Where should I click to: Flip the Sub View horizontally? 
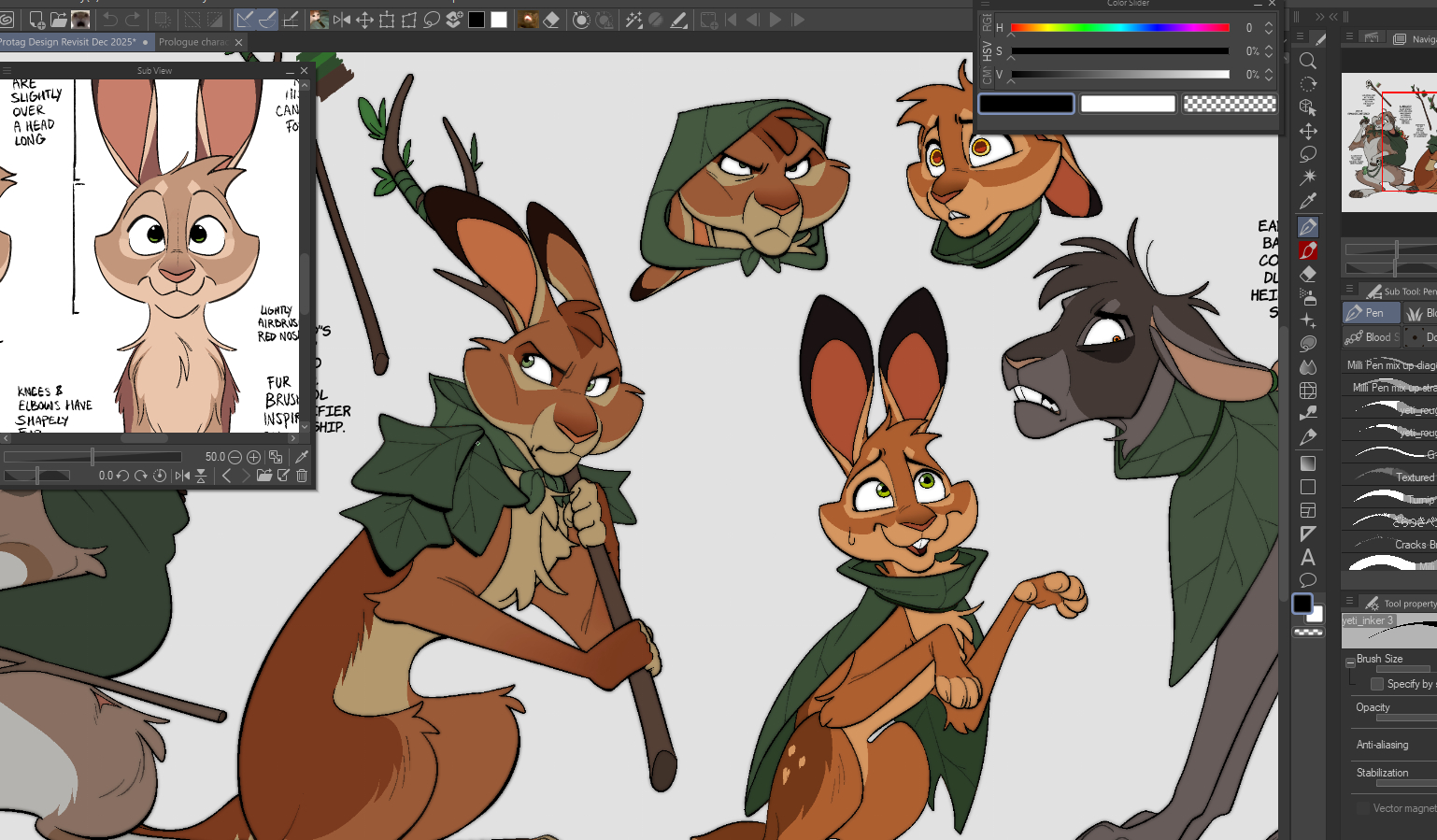(x=182, y=476)
